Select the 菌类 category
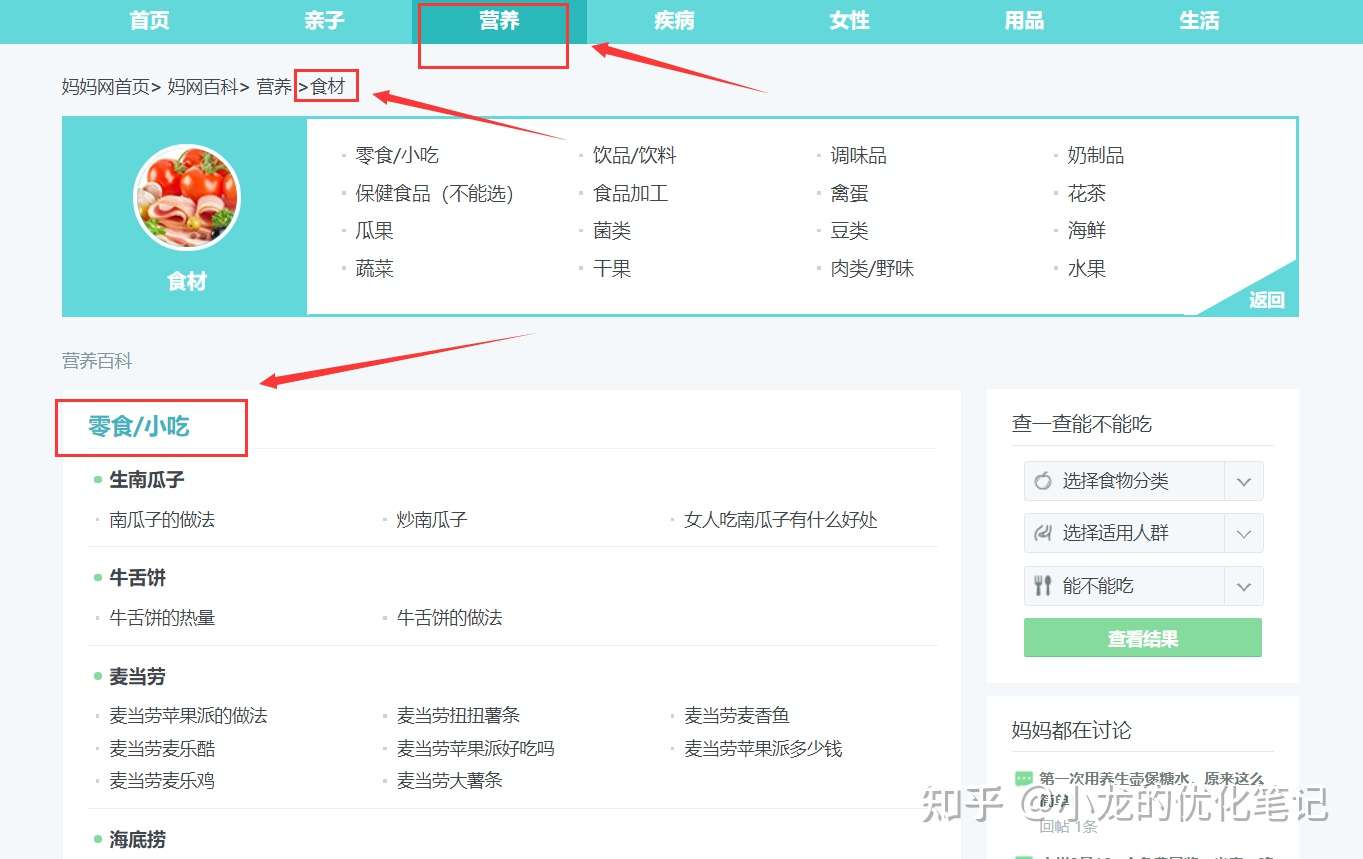Viewport: 1363px width, 859px height. coord(612,230)
